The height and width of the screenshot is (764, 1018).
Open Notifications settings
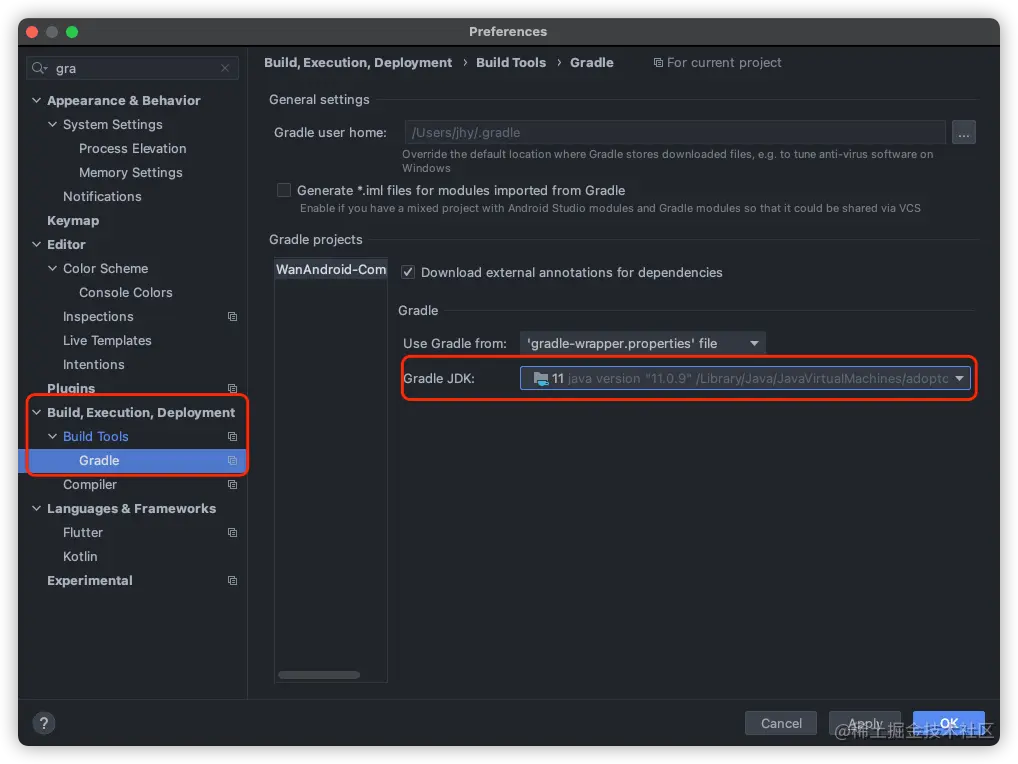102,196
